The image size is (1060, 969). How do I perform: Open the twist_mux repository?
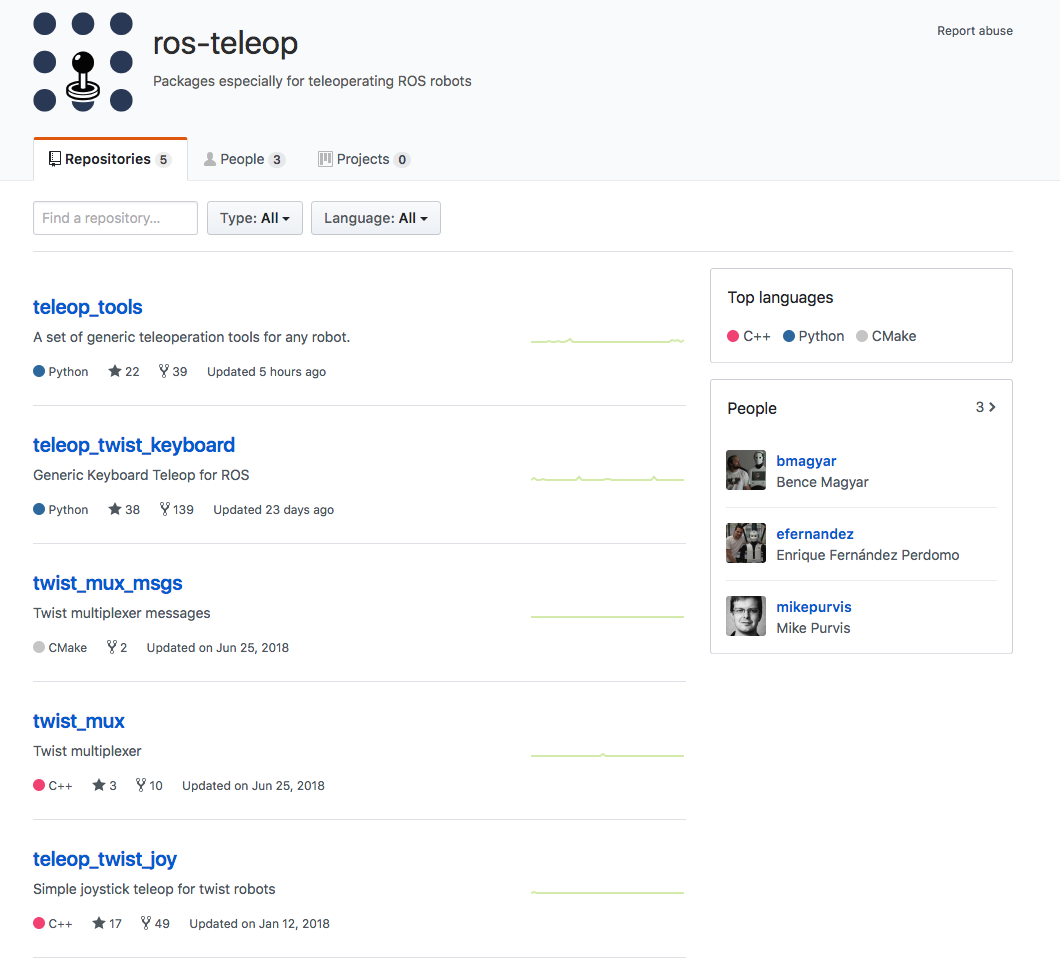pyautogui.click(x=78, y=721)
